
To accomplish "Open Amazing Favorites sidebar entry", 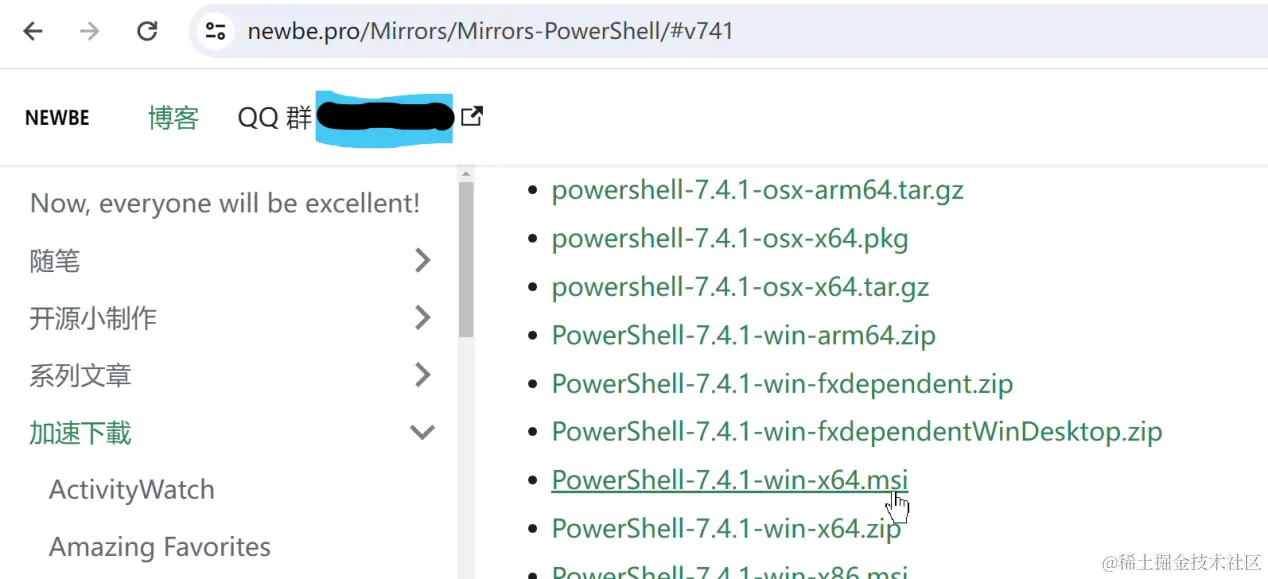I will coord(160,547).
